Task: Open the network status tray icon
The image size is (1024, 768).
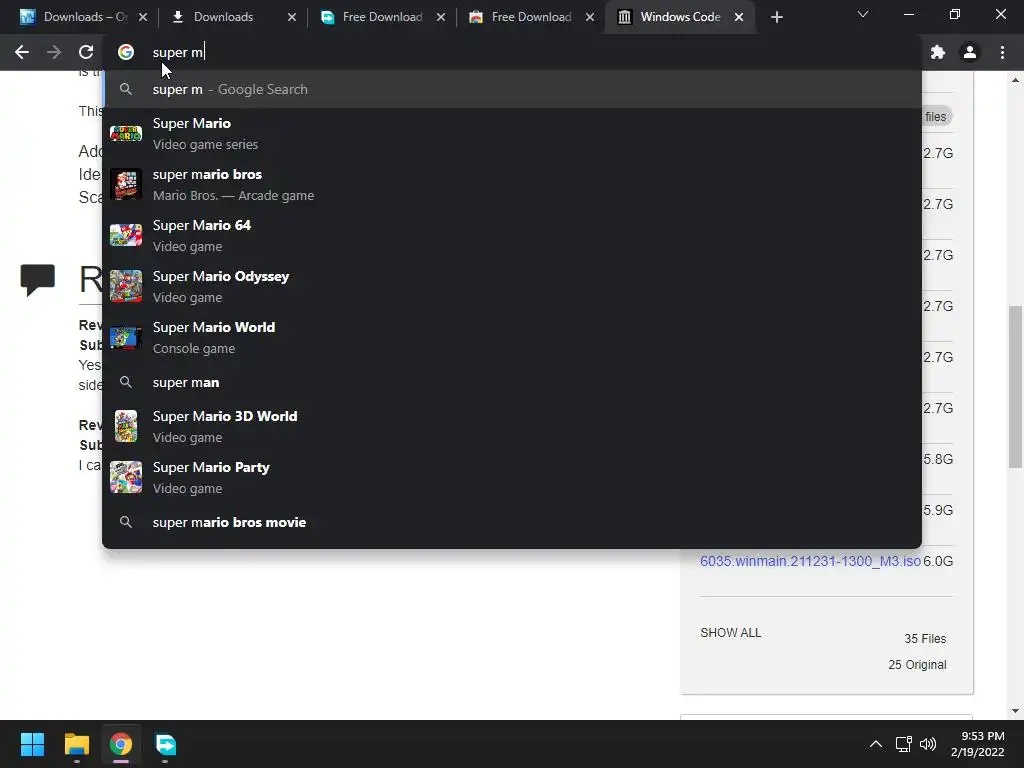Action: point(903,744)
